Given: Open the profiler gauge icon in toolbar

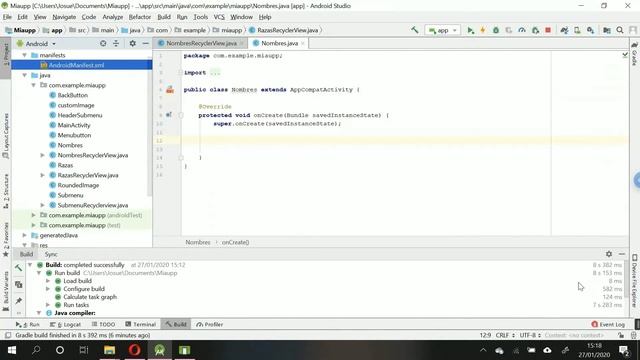Looking at the screenshot, I should pyautogui.click(x=522, y=30).
